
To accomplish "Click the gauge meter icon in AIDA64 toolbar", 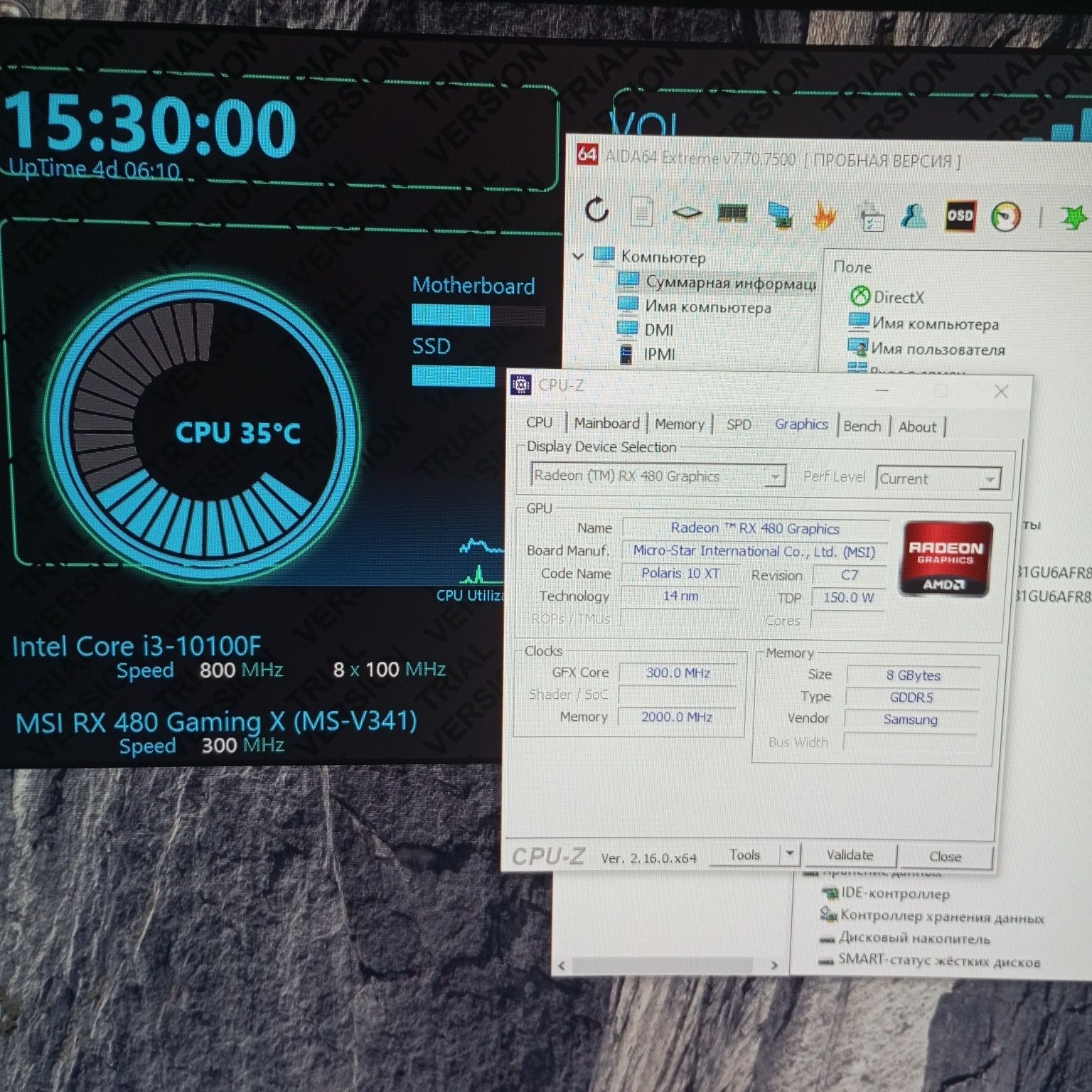I will coord(1005,217).
